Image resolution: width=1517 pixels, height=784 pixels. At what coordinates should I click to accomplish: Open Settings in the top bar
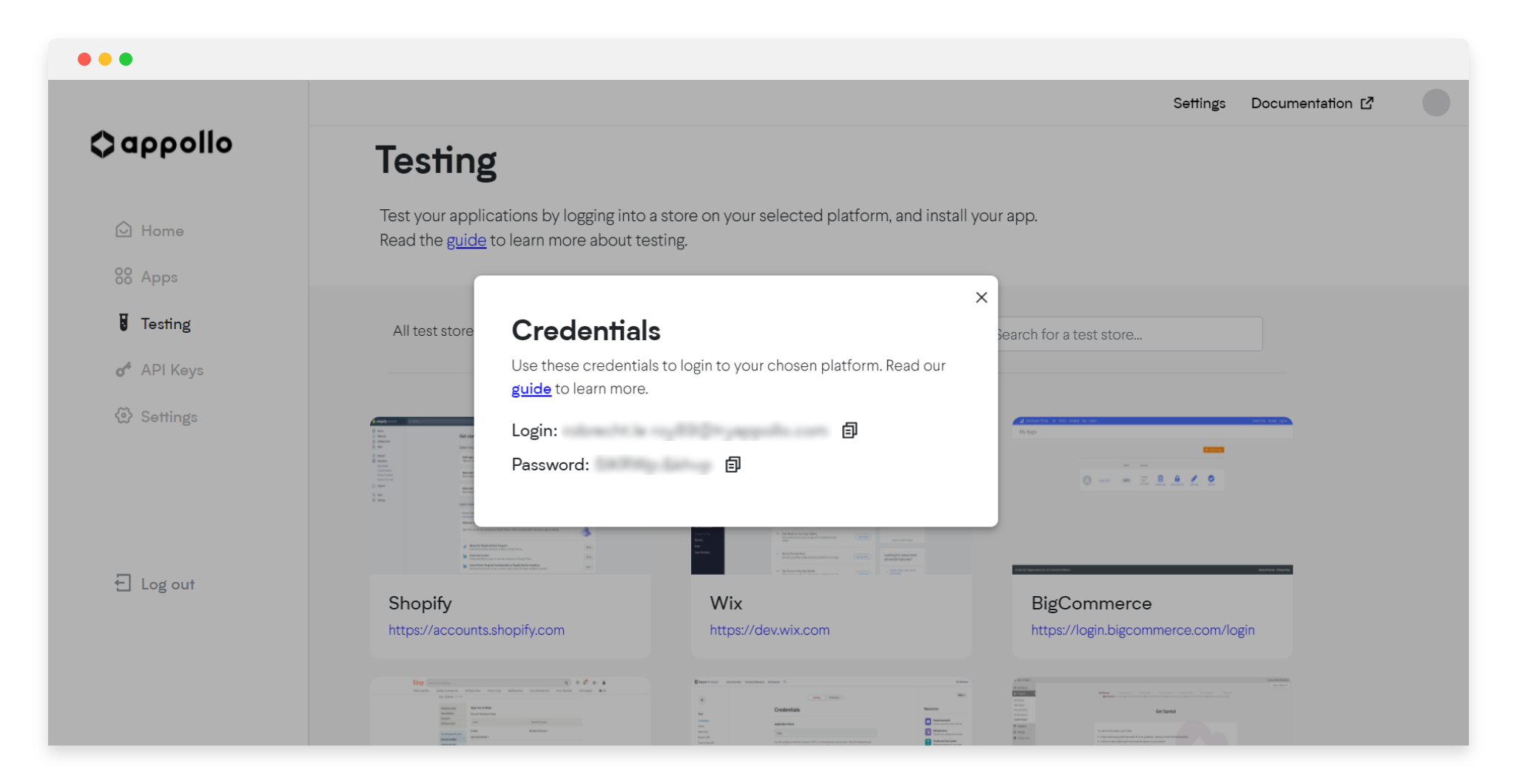click(x=1199, y=104)
